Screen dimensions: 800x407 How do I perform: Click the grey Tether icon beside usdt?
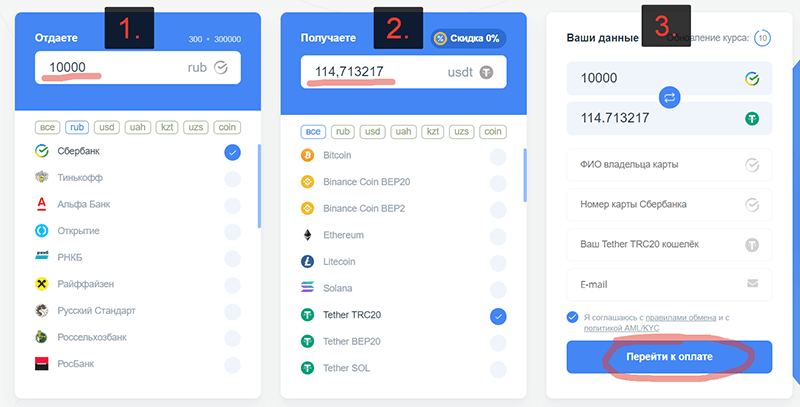[x=487, y=72]
